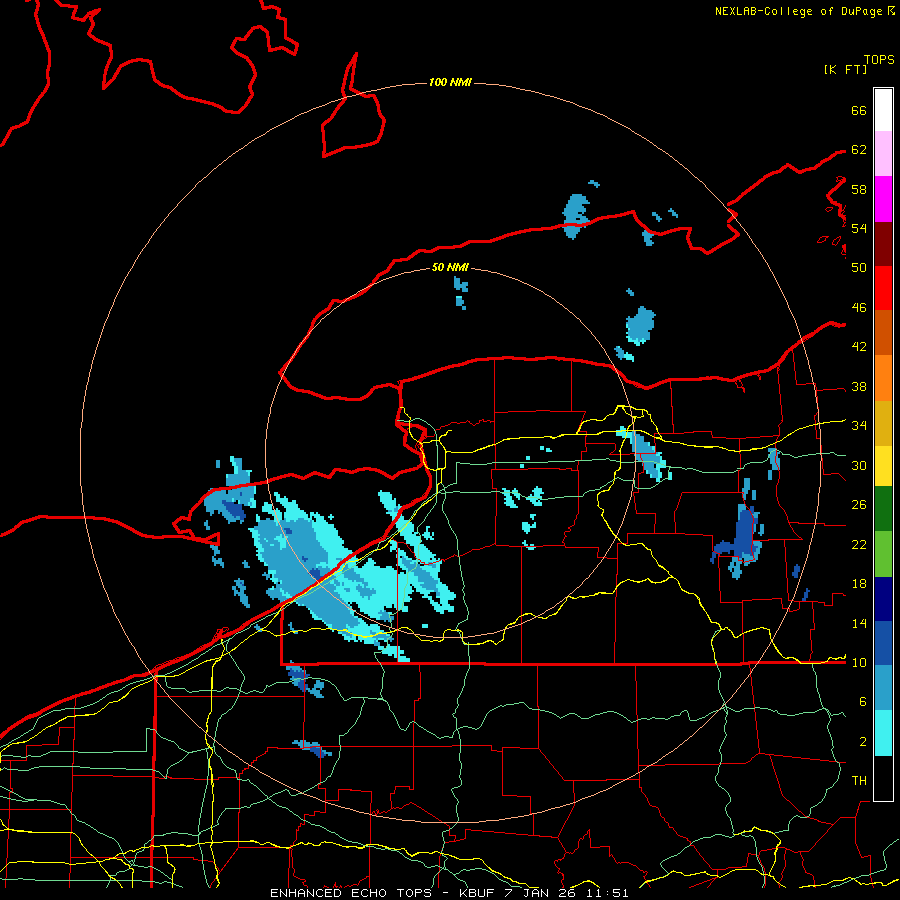Viewport: 900px width, 900px height.
Task: Select the 50 NMI range ring label
Action: pyautogui.click(x=450, y=267)
